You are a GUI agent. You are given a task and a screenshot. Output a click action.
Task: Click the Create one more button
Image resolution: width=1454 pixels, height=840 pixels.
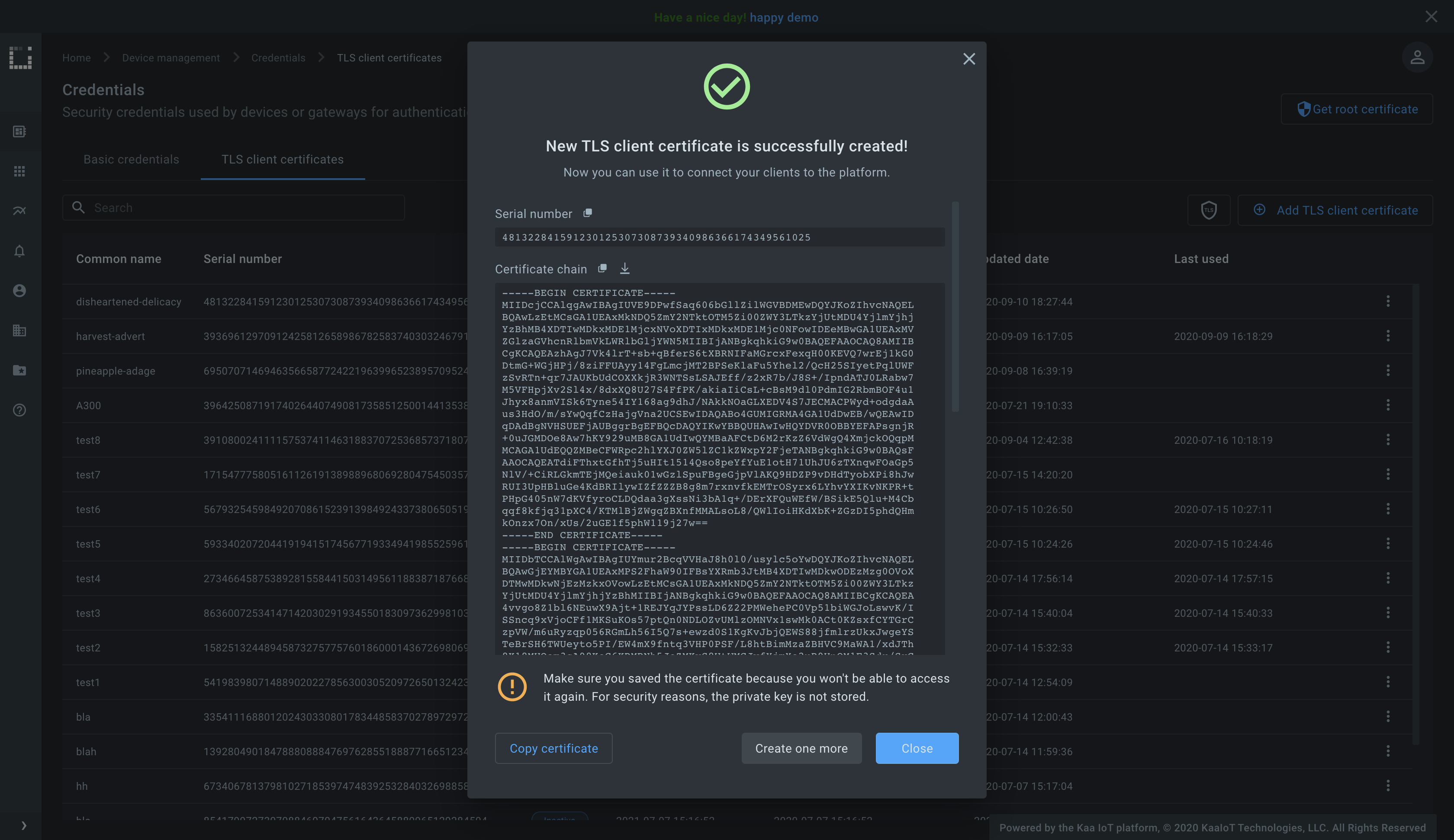pos(801,748)
